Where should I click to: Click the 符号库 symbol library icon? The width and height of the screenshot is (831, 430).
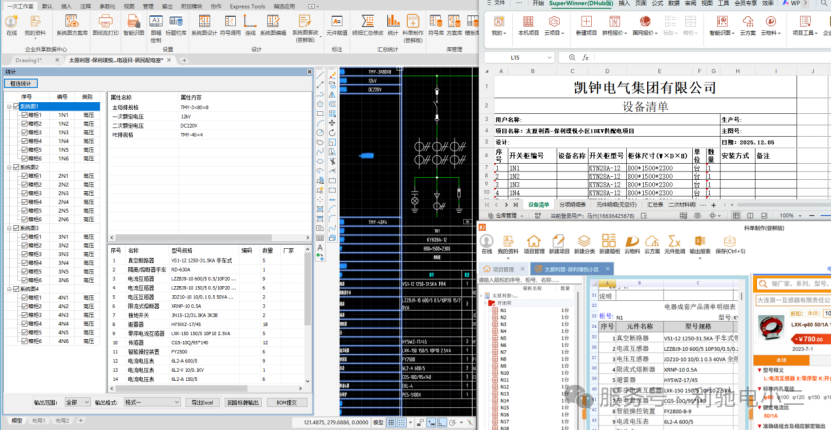[436, 24]
